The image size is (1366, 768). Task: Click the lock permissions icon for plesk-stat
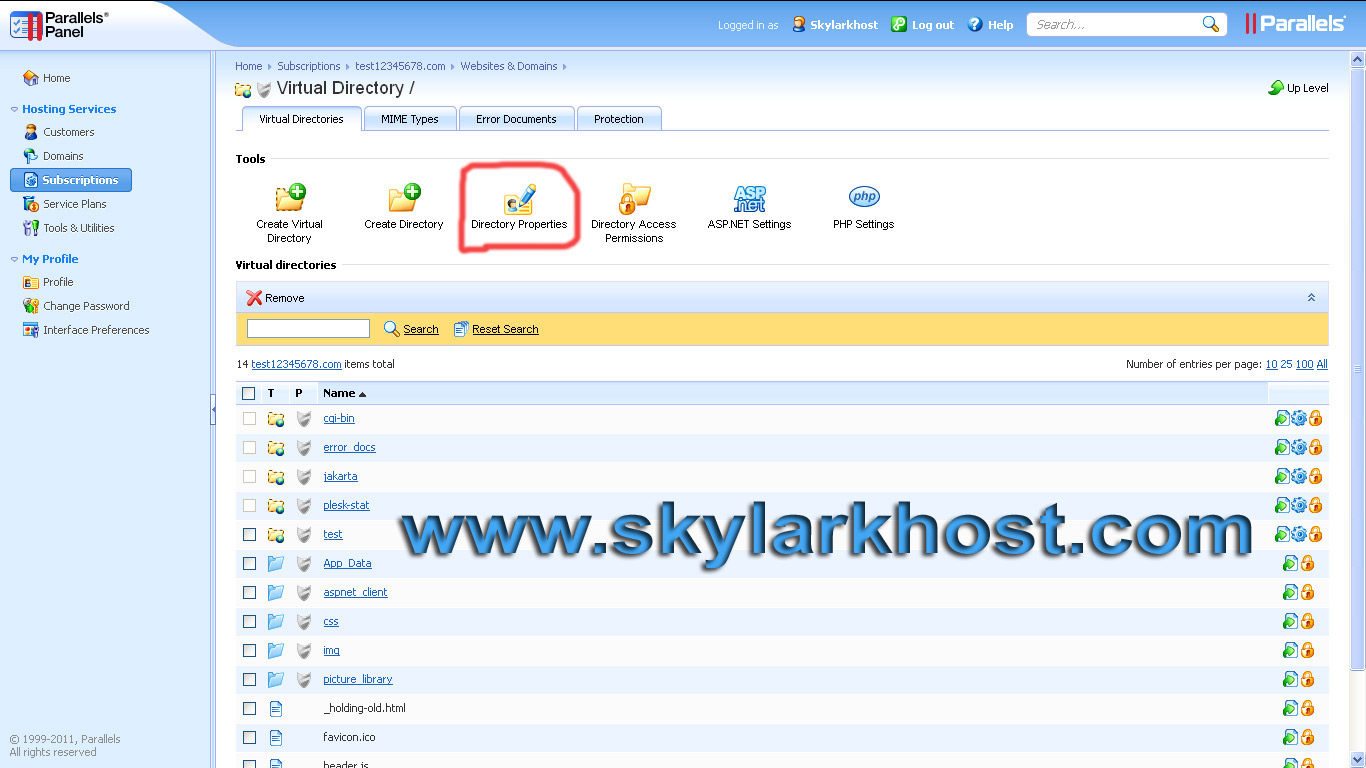point(1315,505)
